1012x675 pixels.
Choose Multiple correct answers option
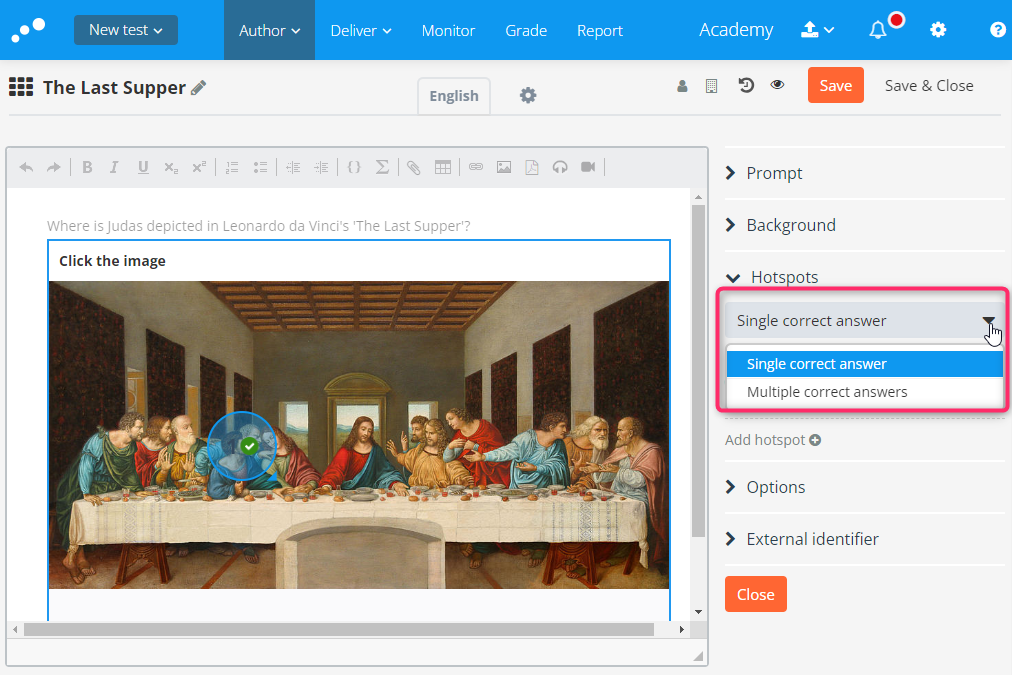click(864, 392)
